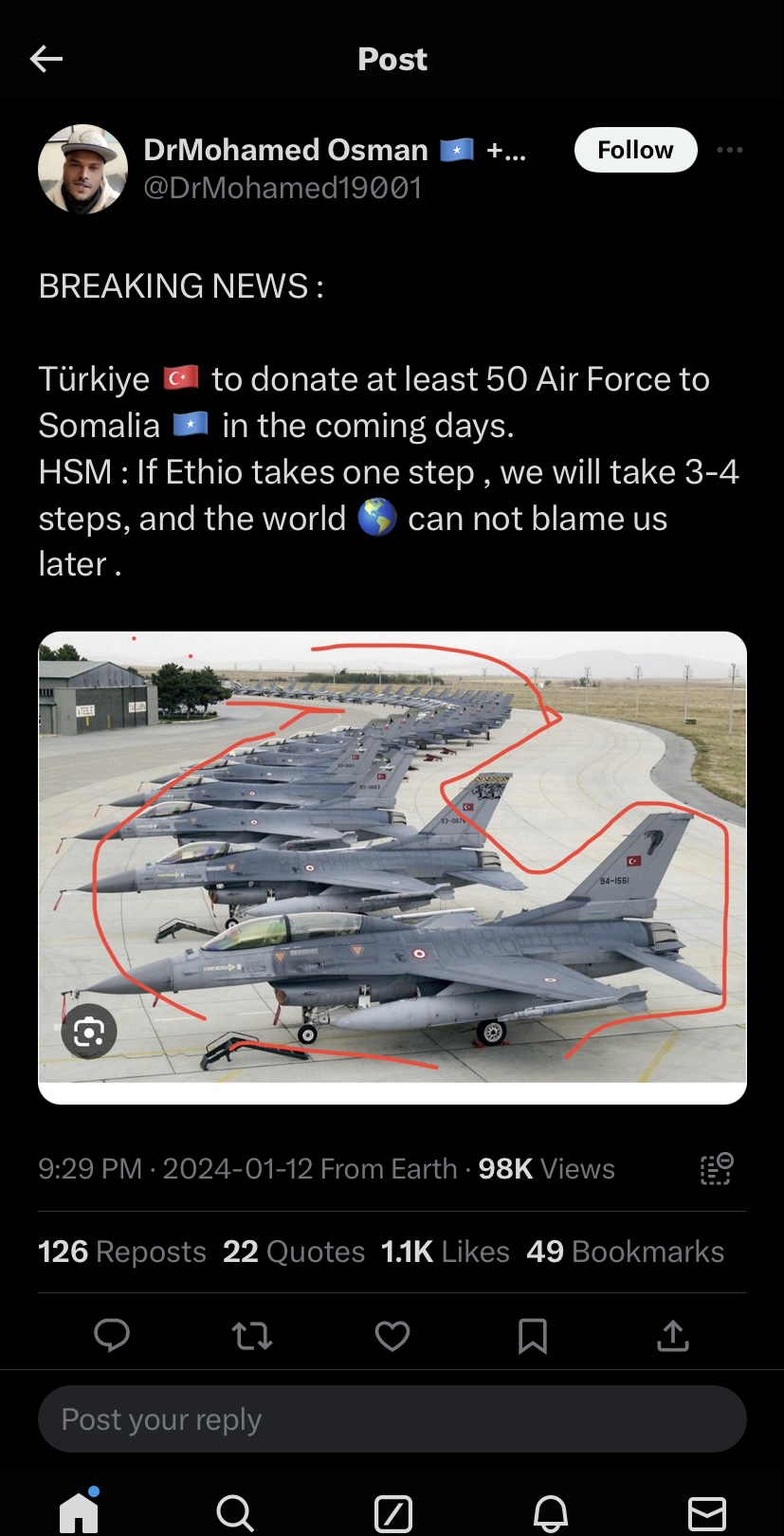The image size is (784, 1536).
Task: Open the Search tab
Action: 235,1513
